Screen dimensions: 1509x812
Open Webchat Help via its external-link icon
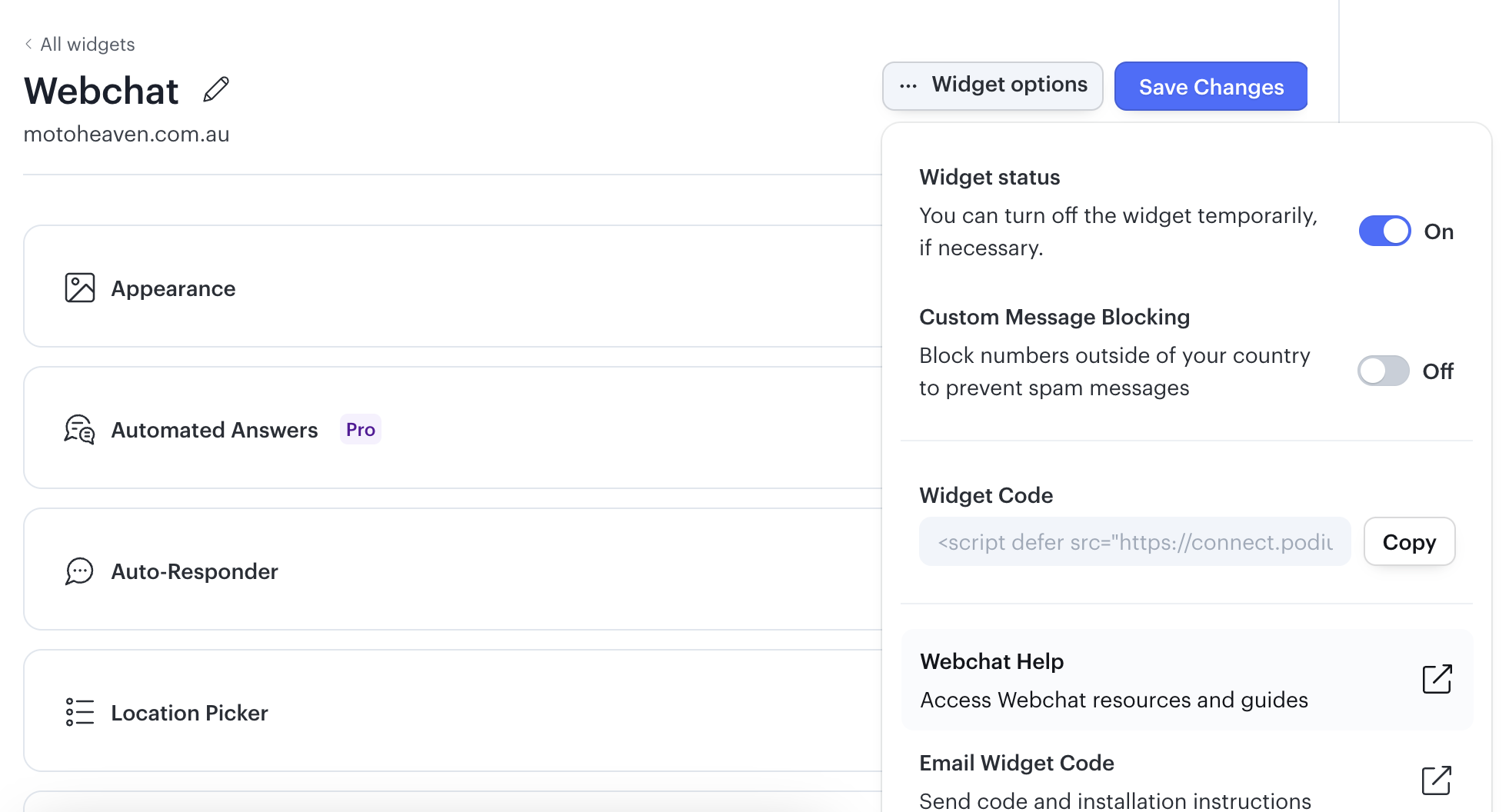pyautogui.click(x=1437, y=679)
